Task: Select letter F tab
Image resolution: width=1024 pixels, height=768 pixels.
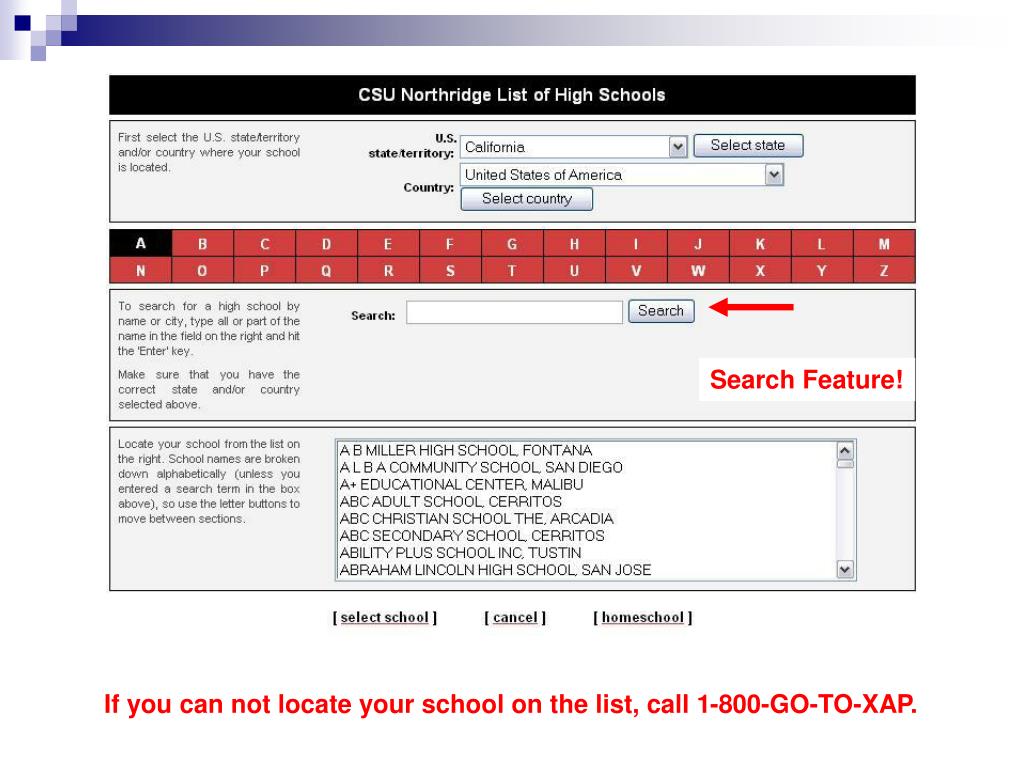Action: 450,244
